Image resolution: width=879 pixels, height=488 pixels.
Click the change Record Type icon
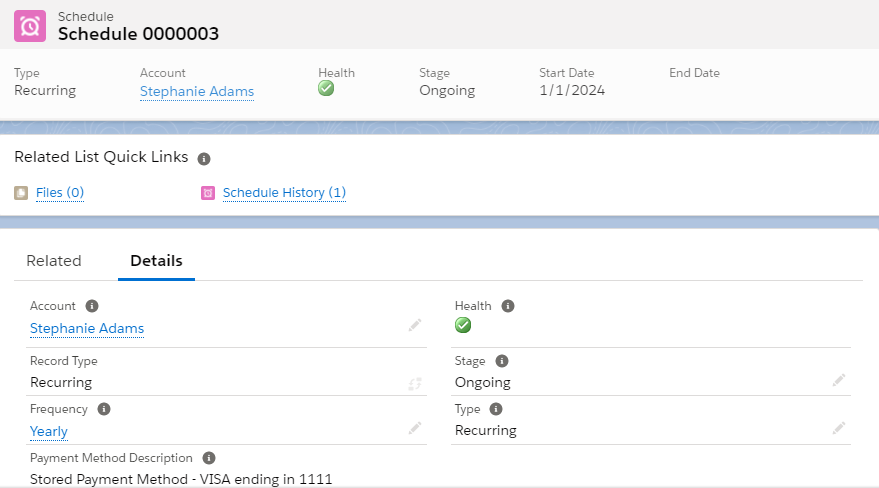point(415,383)
